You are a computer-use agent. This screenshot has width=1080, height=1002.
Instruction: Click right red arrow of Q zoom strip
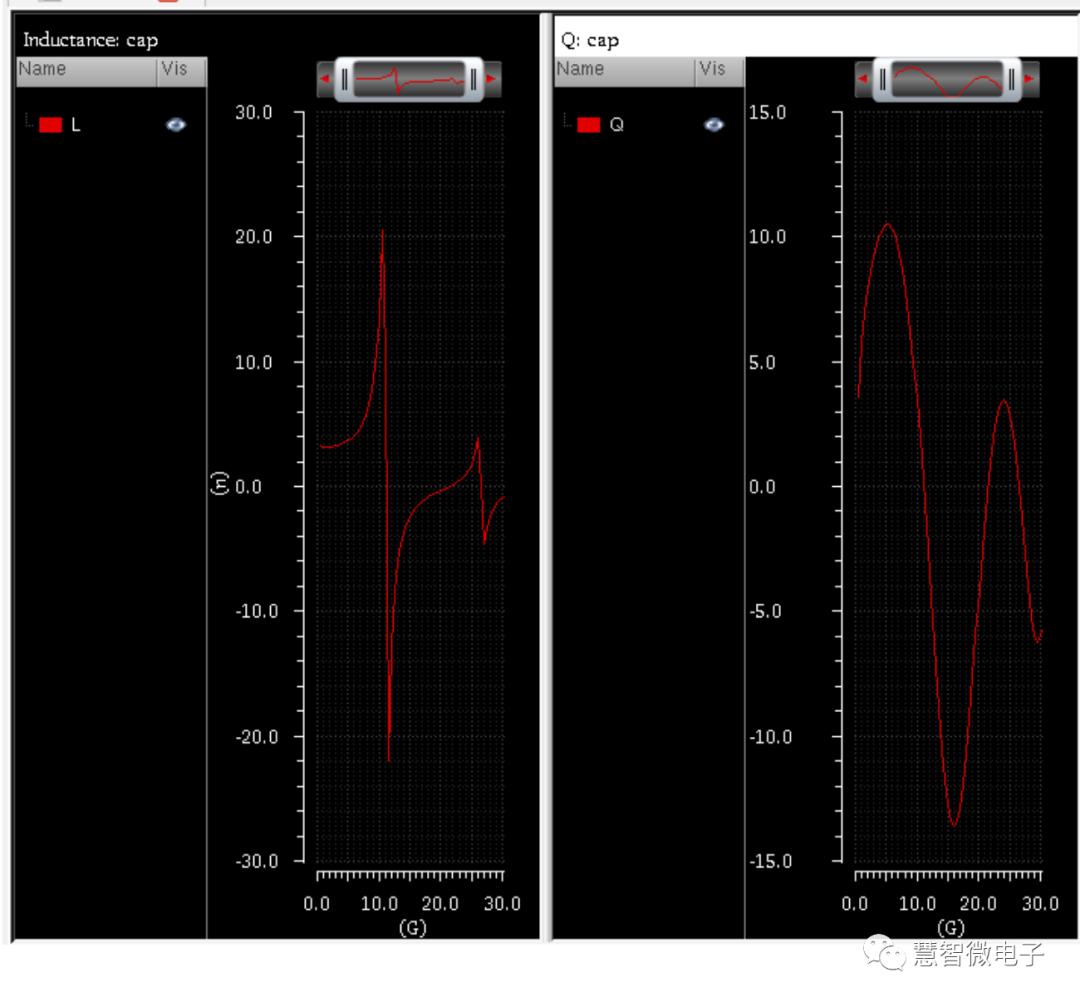coord(1030,79)
